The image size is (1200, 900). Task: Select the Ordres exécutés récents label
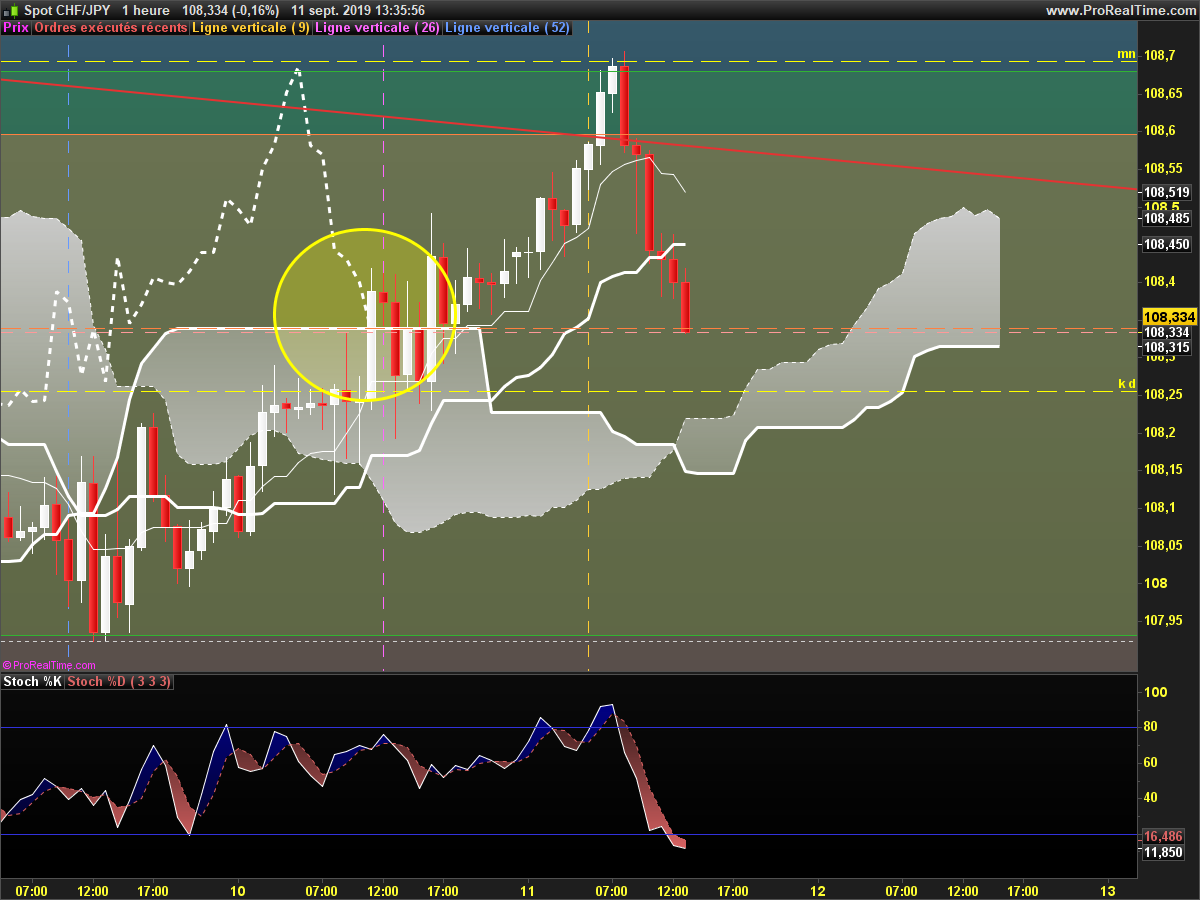110,28
